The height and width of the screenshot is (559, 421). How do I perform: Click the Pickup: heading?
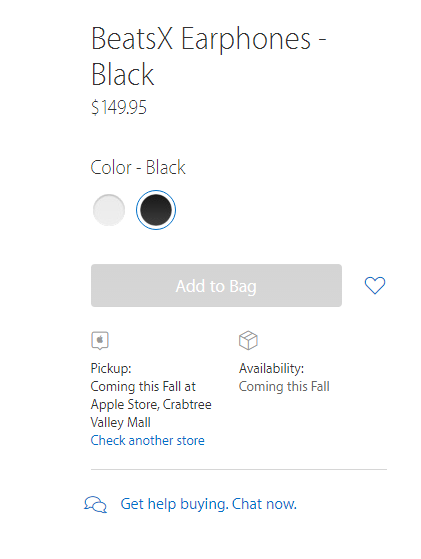pyautogui.click(x=111, y=368)
